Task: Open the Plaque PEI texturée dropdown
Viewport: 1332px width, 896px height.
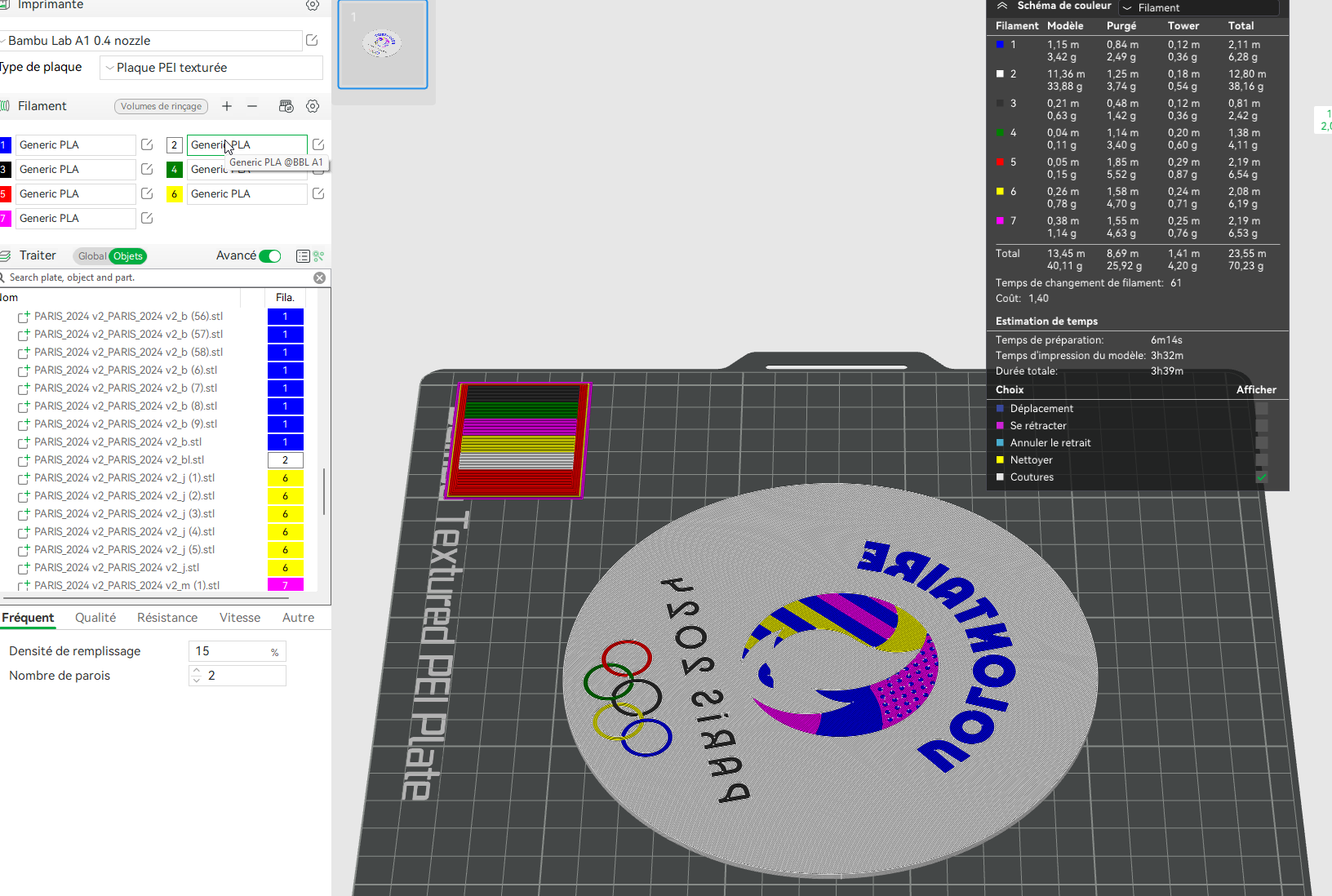Action: pyautogui.click(x=211, y=68)
